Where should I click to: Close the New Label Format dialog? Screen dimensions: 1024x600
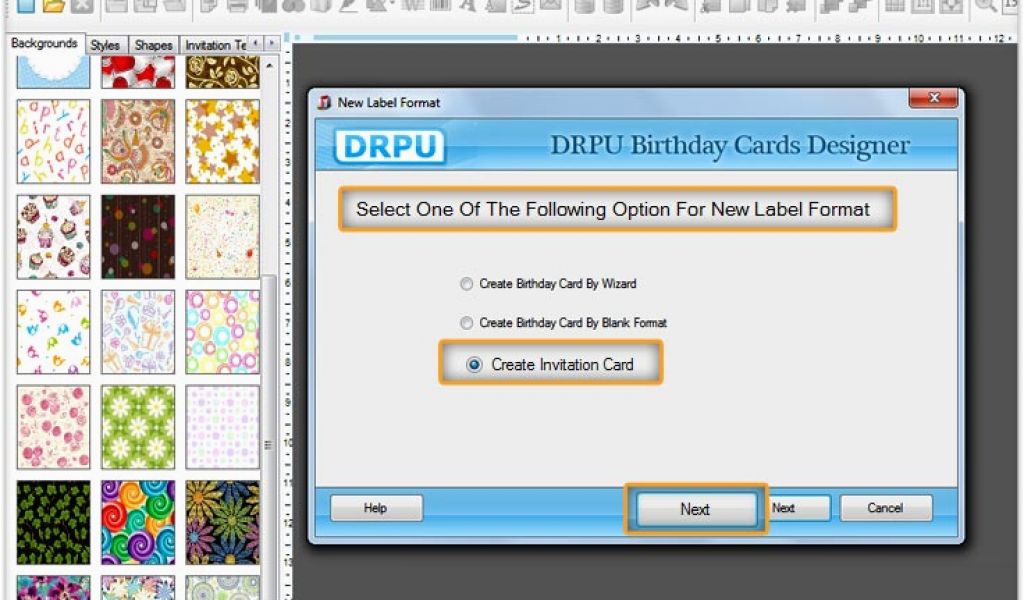[x=934, y=98]
